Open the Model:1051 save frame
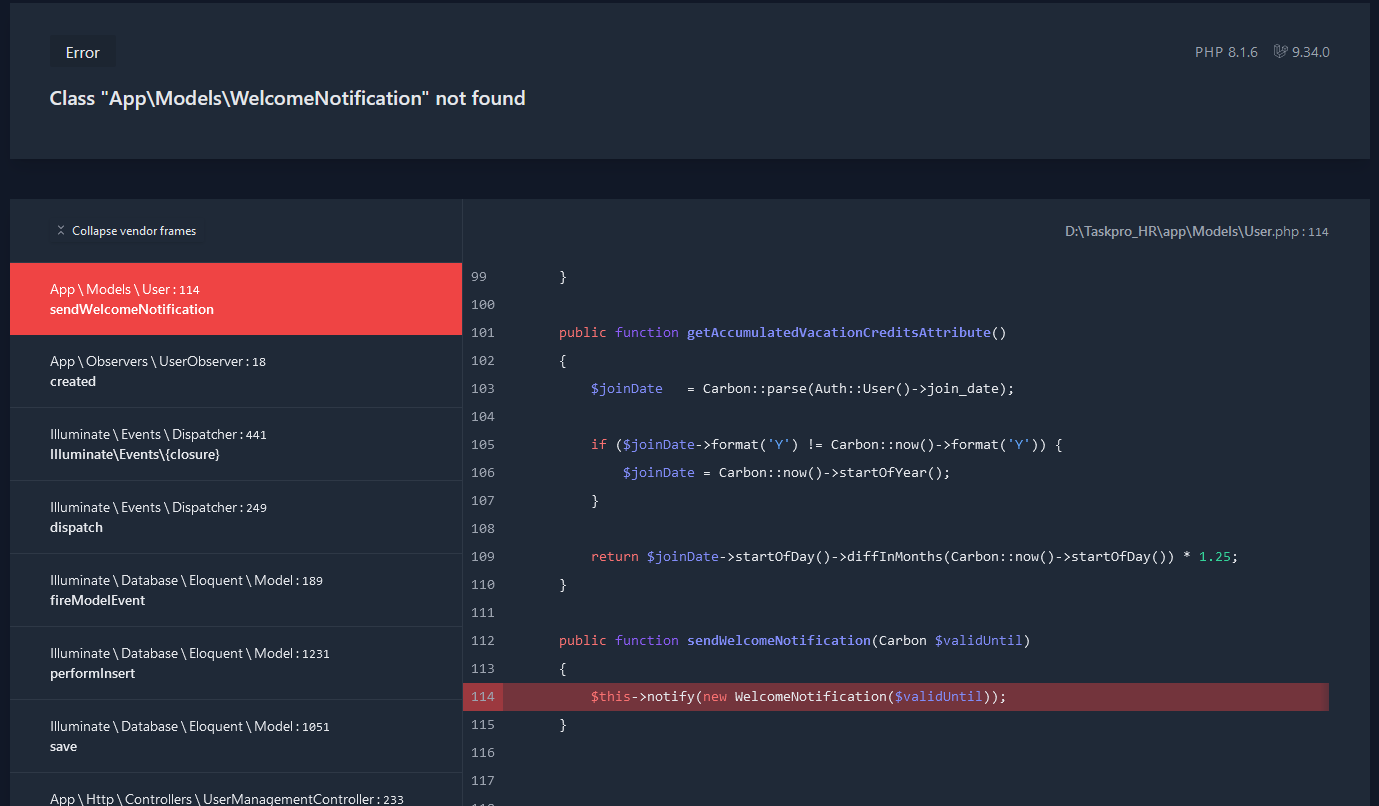The width and height of the screenshot is (1379, 806). tap(236, 736)
